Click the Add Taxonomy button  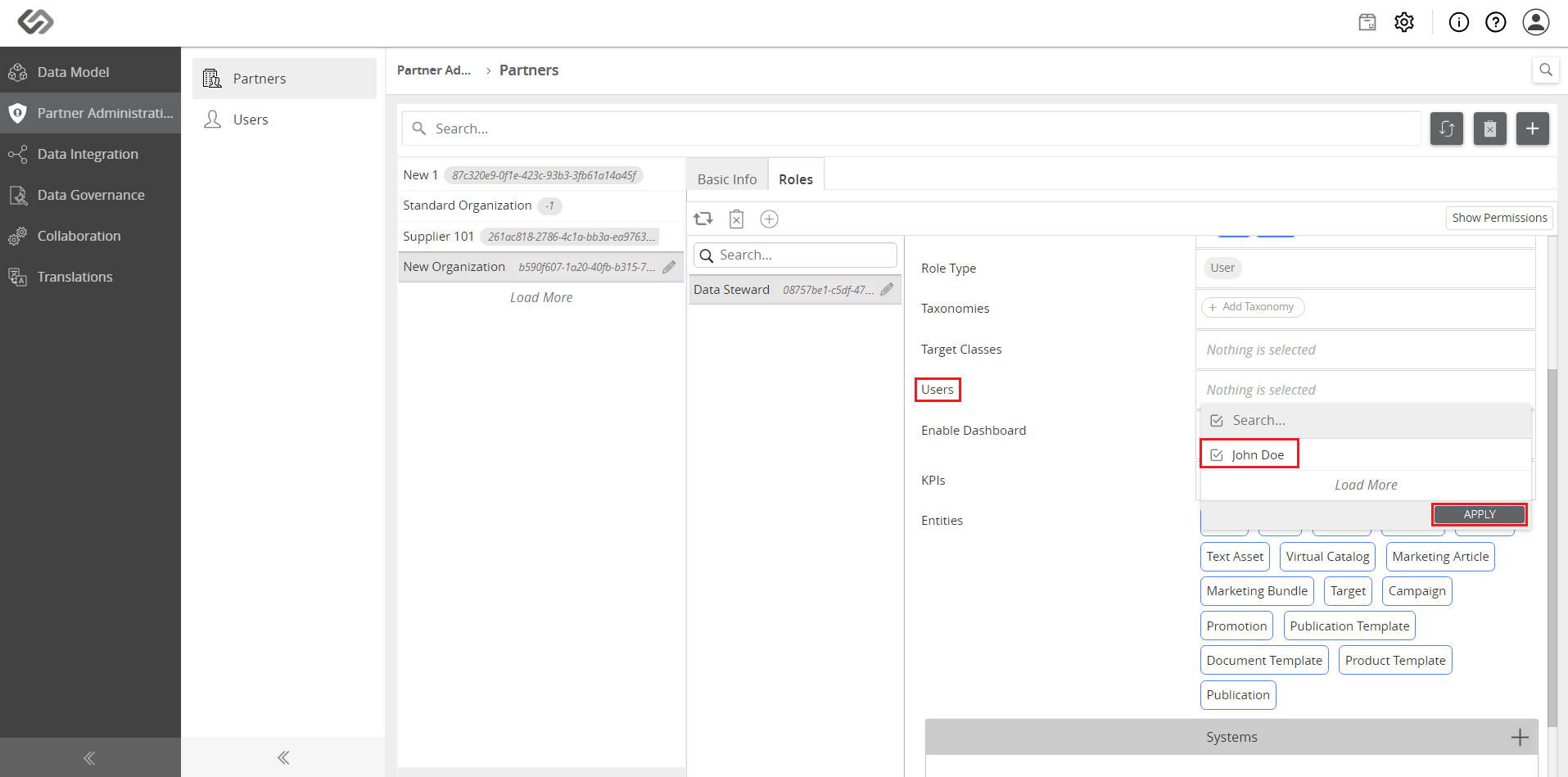tap(1253, 307)
